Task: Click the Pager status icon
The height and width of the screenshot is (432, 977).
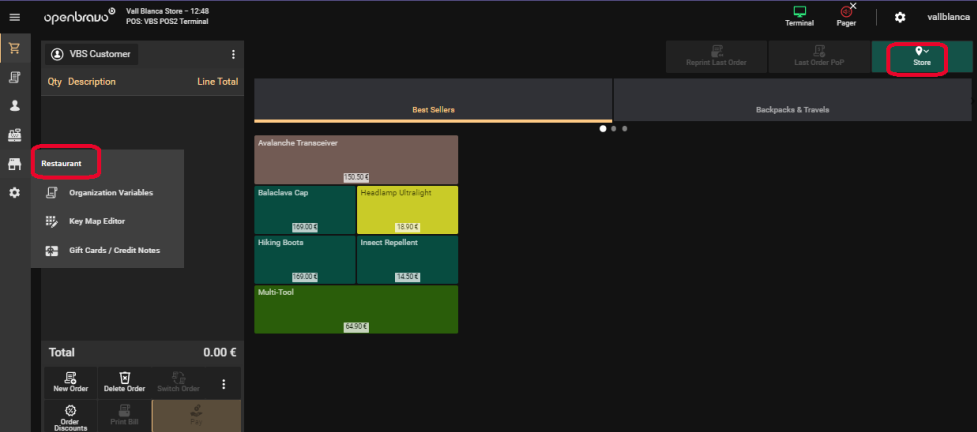Action: (846, 15)
